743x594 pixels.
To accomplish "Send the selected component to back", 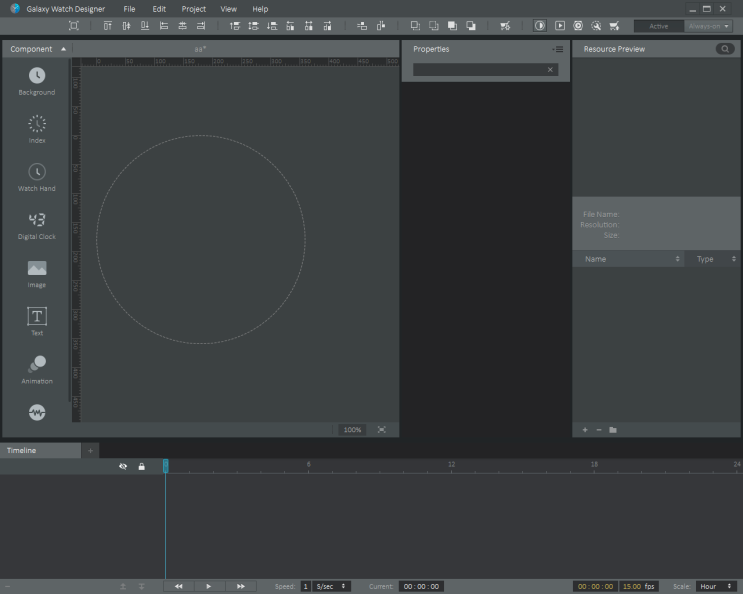I will 471,26.
